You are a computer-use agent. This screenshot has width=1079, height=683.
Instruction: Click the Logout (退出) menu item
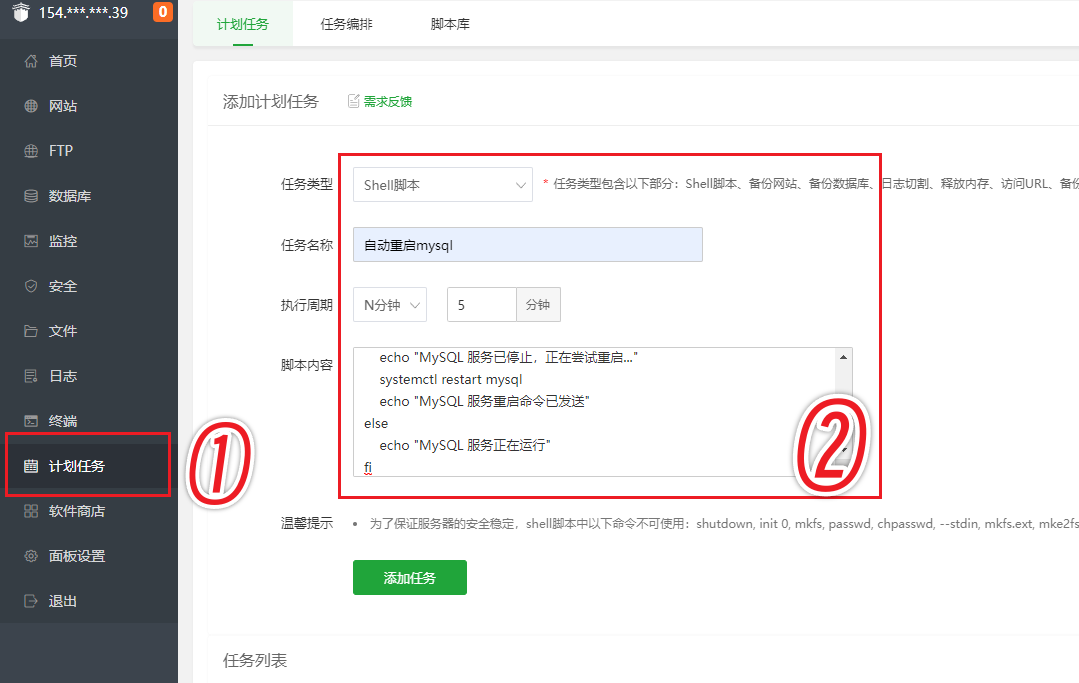click(62, 601)
